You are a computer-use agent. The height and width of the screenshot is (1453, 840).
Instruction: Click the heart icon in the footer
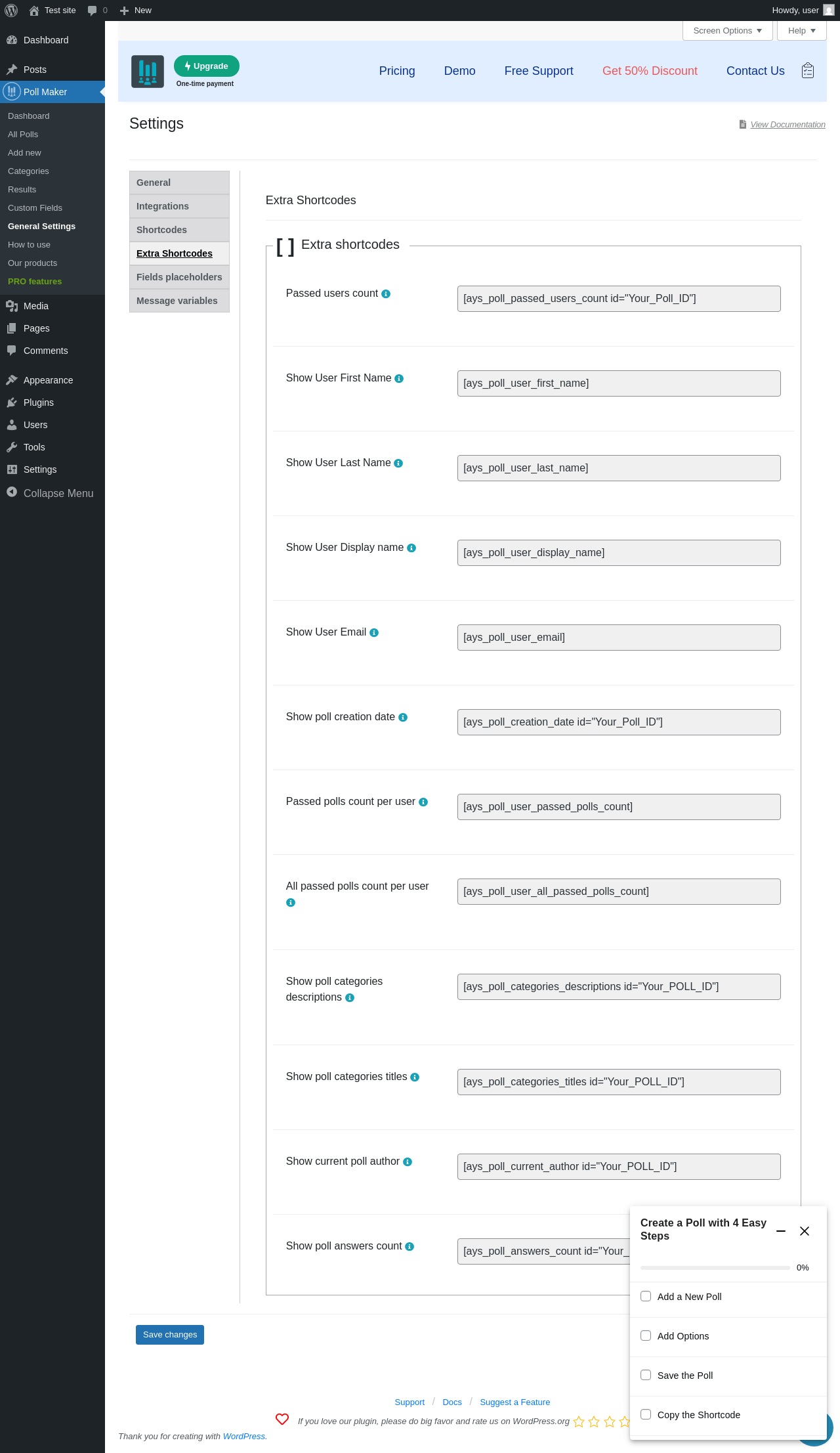282,1419
